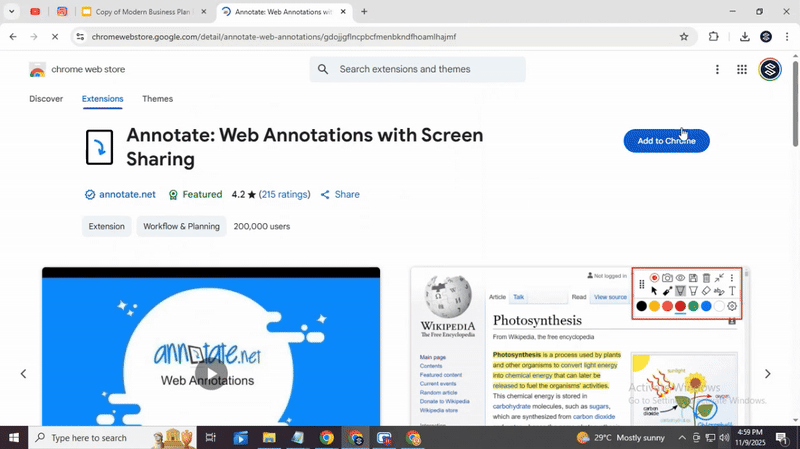This screenshot has width=800, height=449.
Task: Open the annotate.net publisher link
Action: click(x=127, y=195)
